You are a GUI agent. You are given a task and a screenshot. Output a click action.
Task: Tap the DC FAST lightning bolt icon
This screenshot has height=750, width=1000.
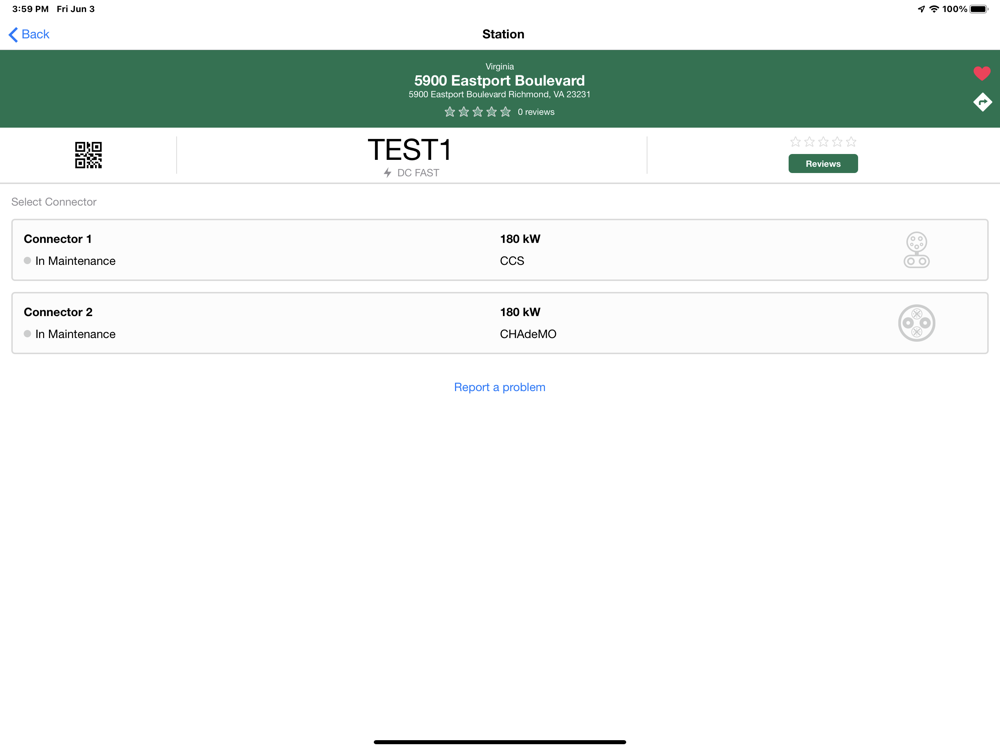(387, 173)
